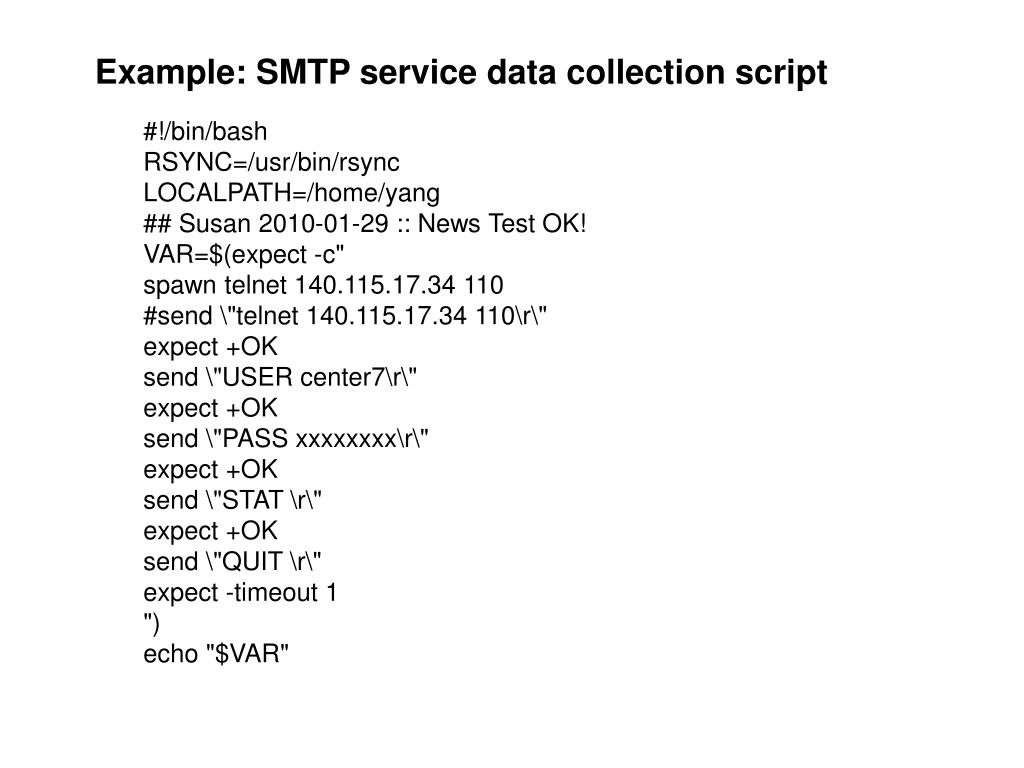Viewport: 1024px width, 768px height.
Task: Click the expect +OK line above send STAT
Action: coord(211,470)
